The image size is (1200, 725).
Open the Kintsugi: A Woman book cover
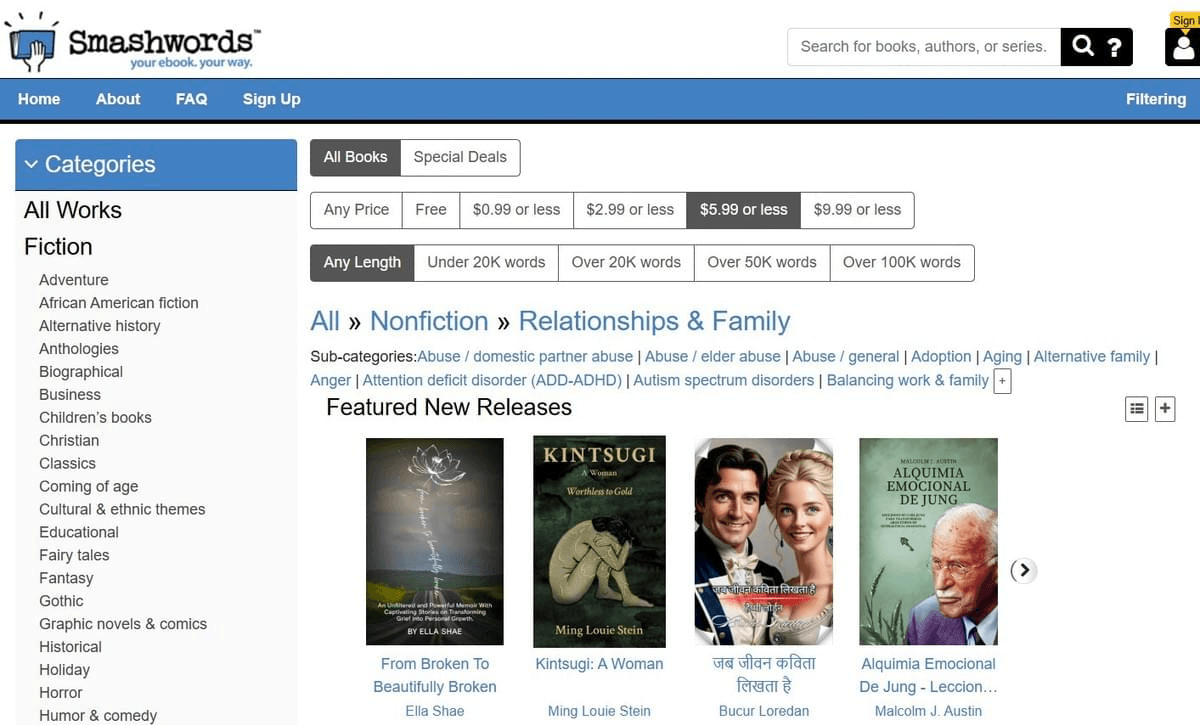coord(599,541)
